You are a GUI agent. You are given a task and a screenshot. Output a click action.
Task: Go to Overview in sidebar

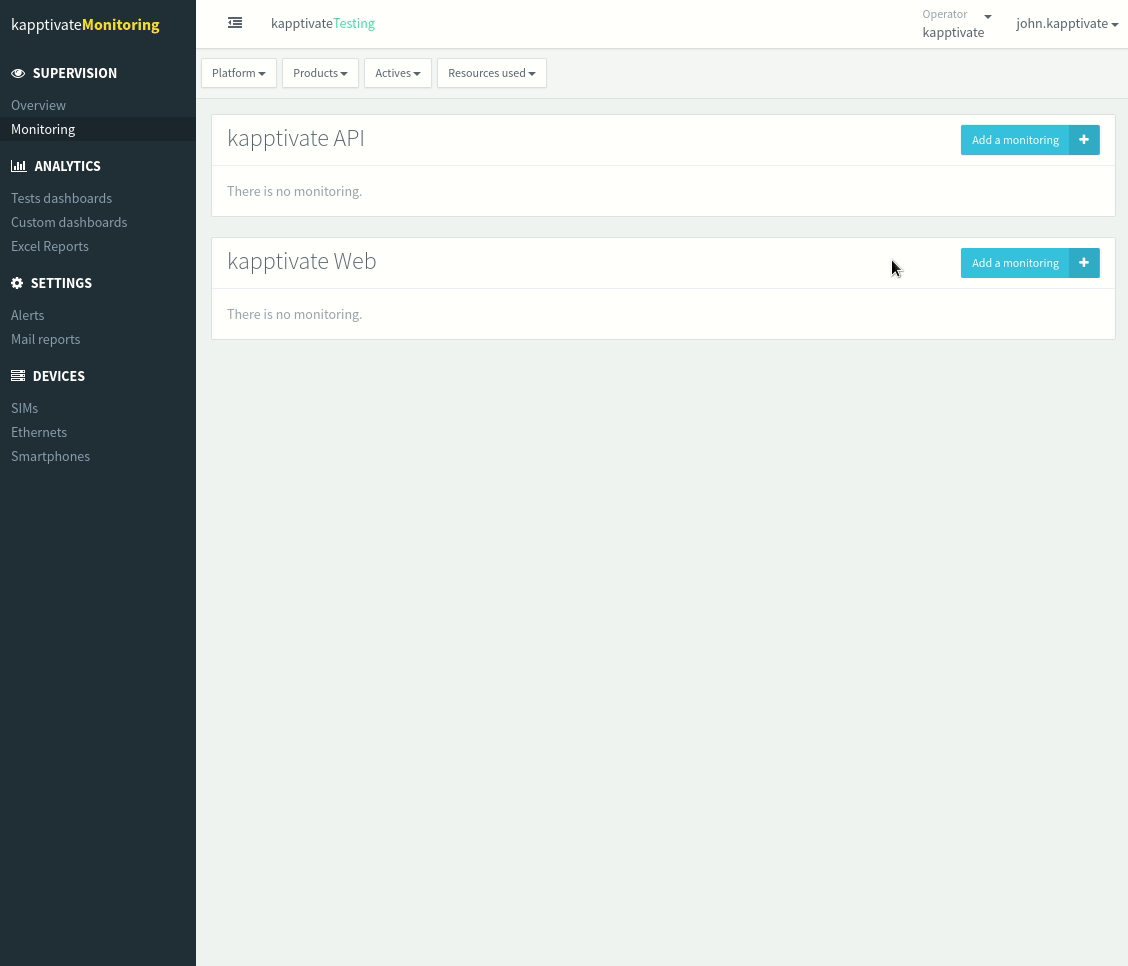tap(38, 105)
